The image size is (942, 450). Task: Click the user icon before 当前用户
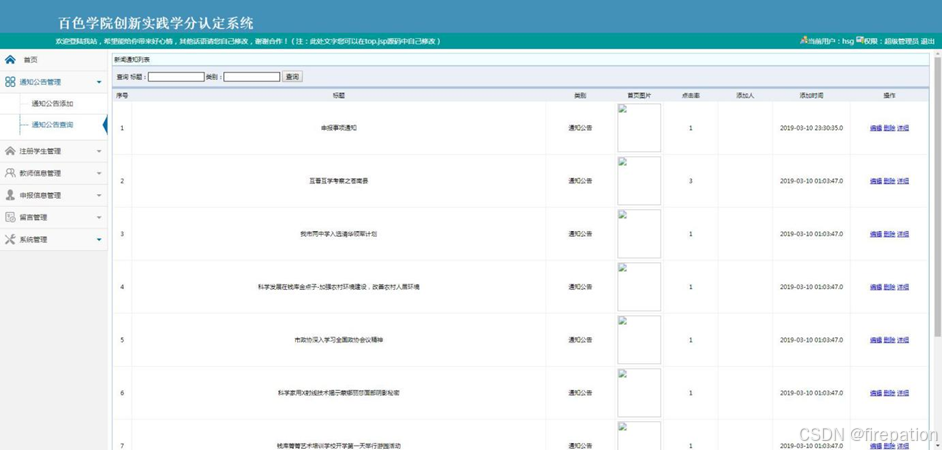(x=803, y=40)
